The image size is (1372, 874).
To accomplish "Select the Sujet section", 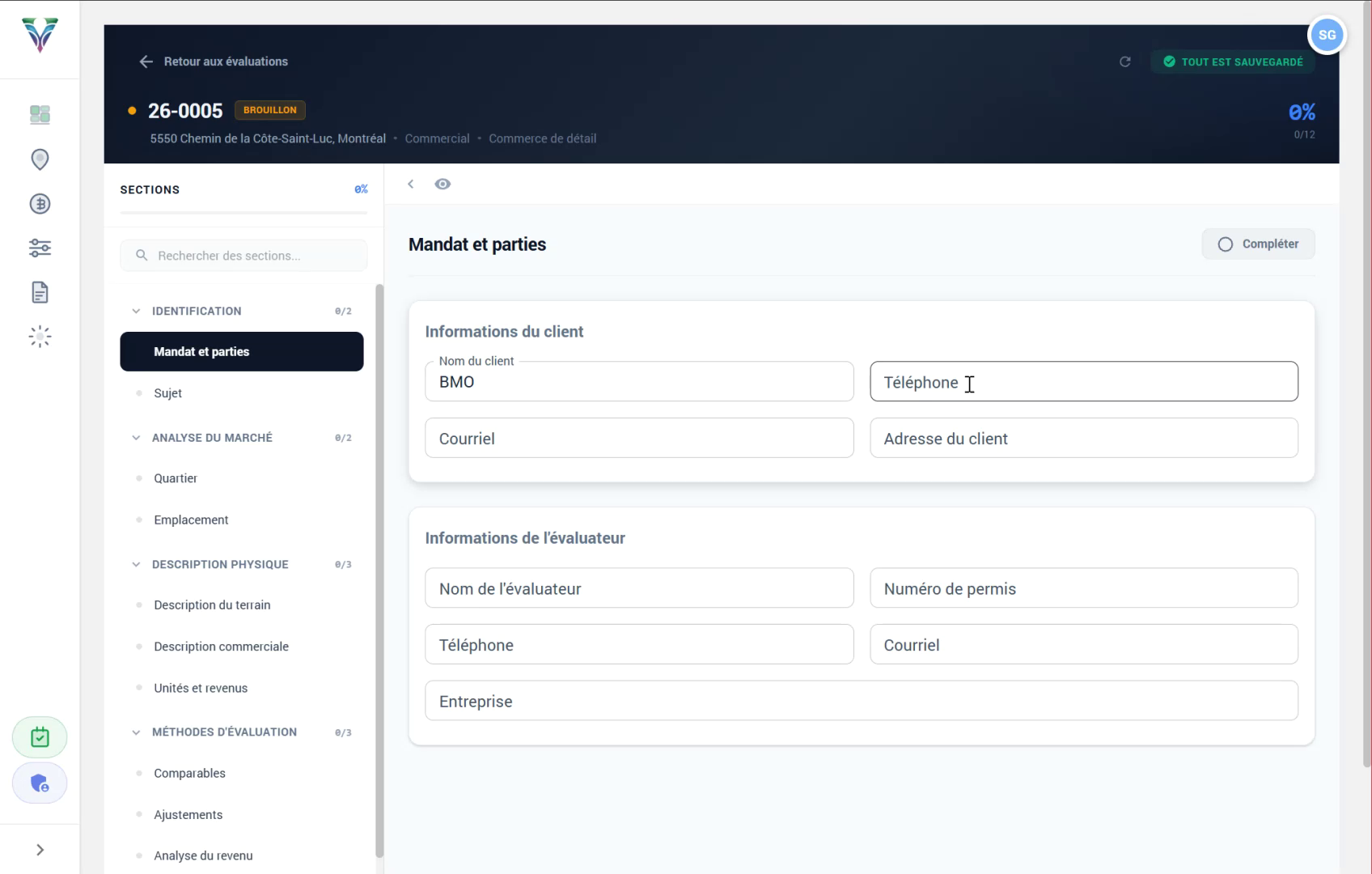I will tap(167, 393).
